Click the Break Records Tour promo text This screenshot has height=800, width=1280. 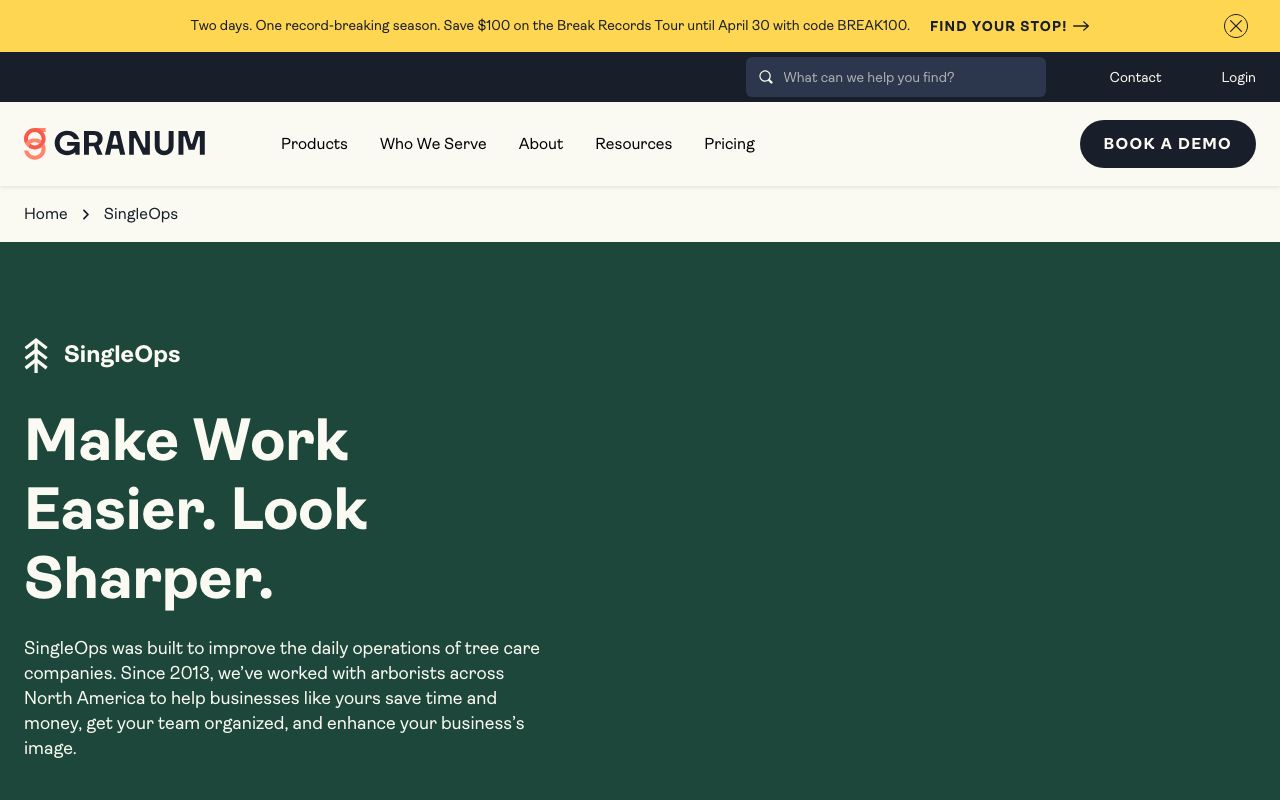point(550,26)
